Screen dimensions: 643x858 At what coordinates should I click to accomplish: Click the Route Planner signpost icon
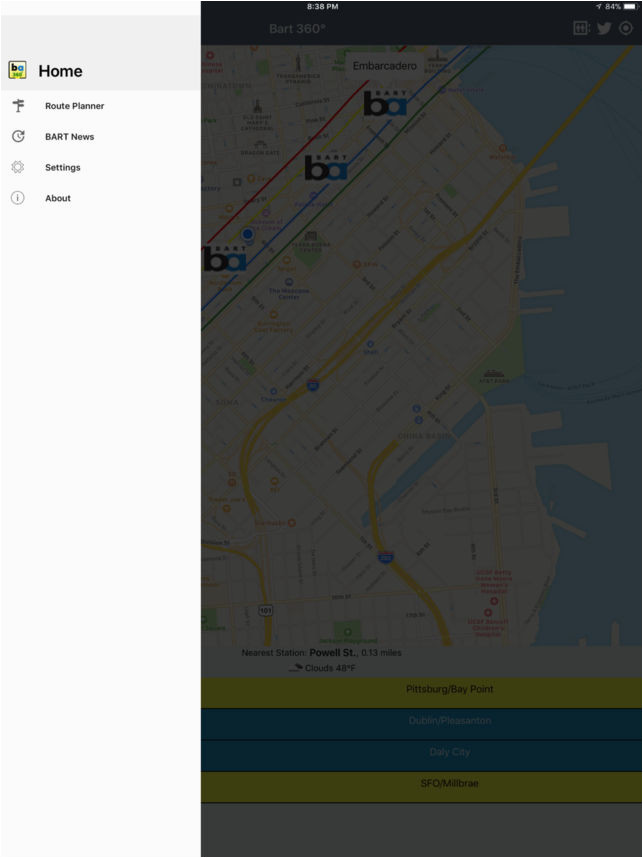[x=18, y=106]
